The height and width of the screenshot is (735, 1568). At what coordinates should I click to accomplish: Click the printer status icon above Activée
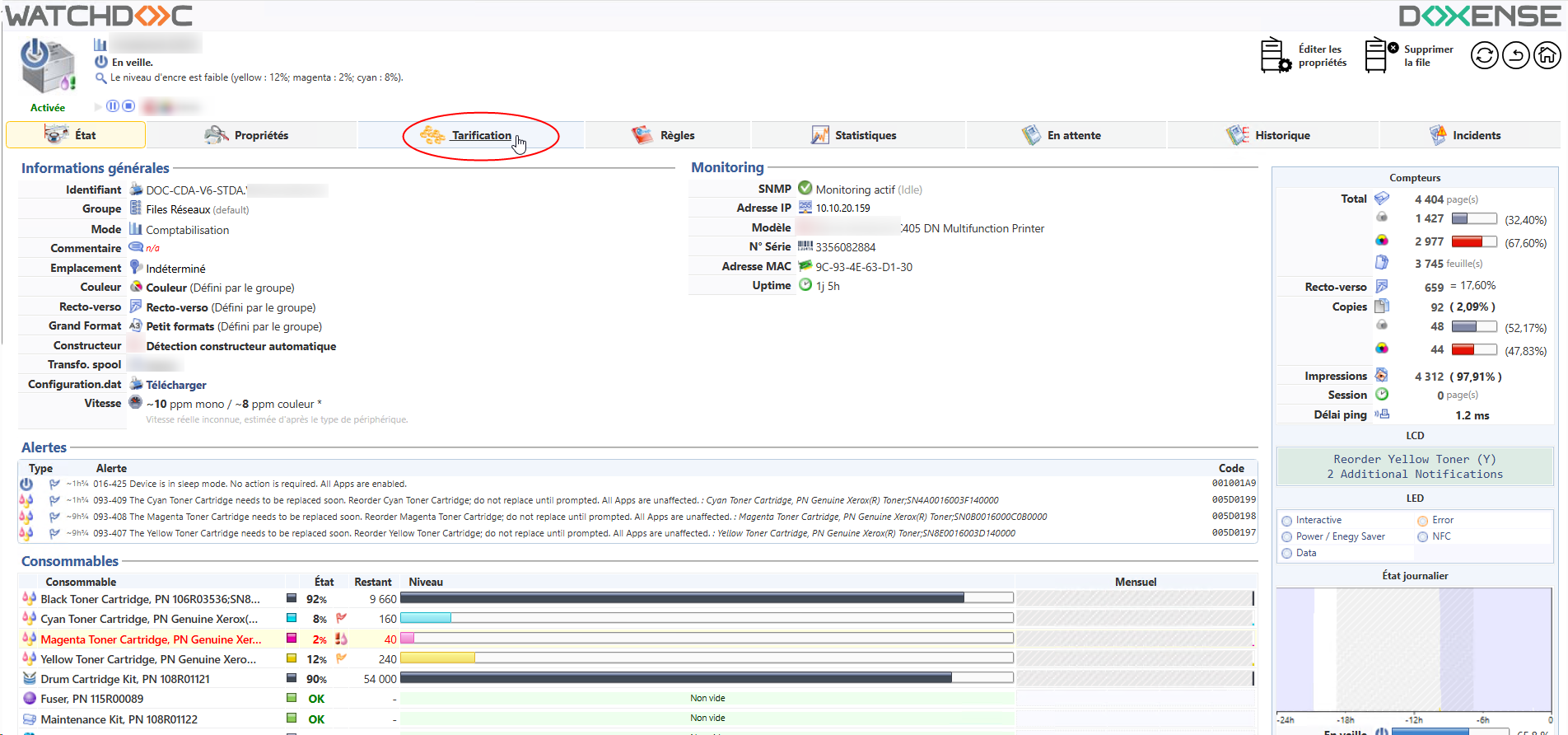pos(47,66)
